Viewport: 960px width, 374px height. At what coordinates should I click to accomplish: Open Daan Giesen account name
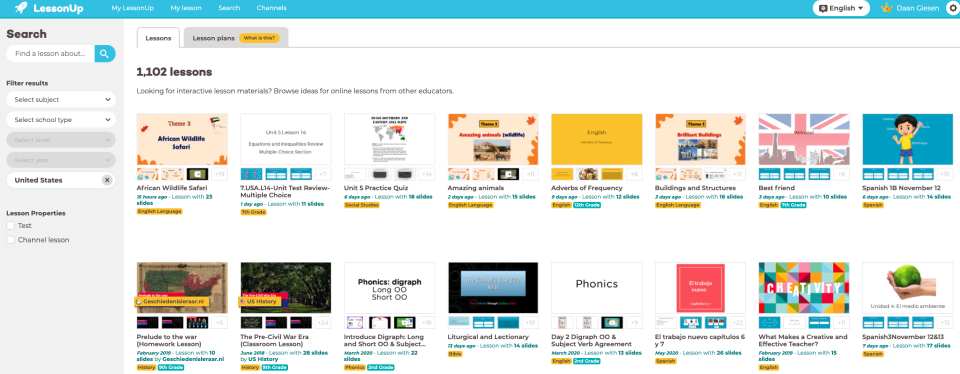917,9
